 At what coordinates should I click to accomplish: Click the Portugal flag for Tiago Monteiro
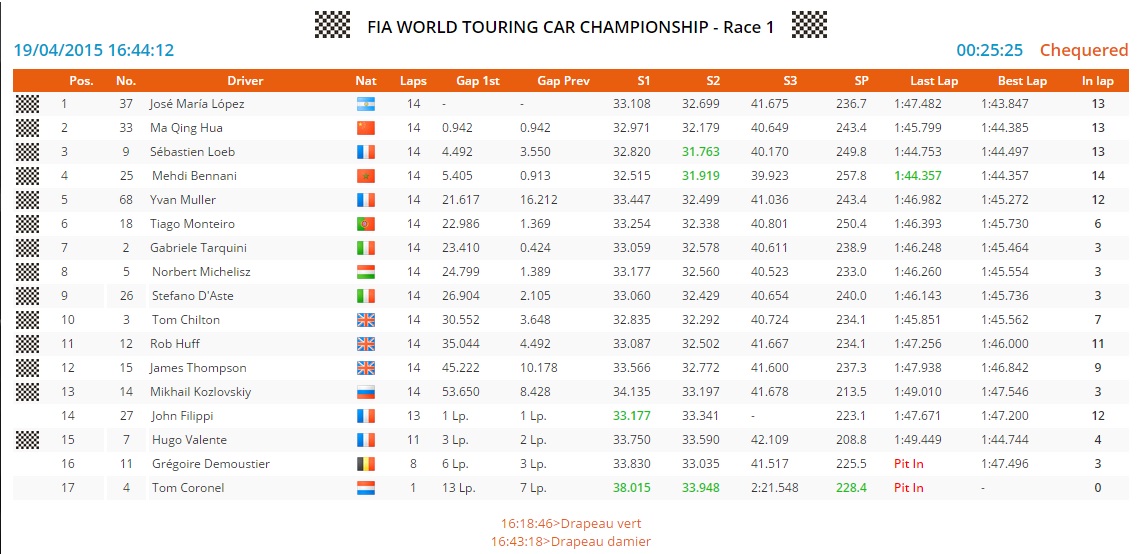[x=365, y=224]
